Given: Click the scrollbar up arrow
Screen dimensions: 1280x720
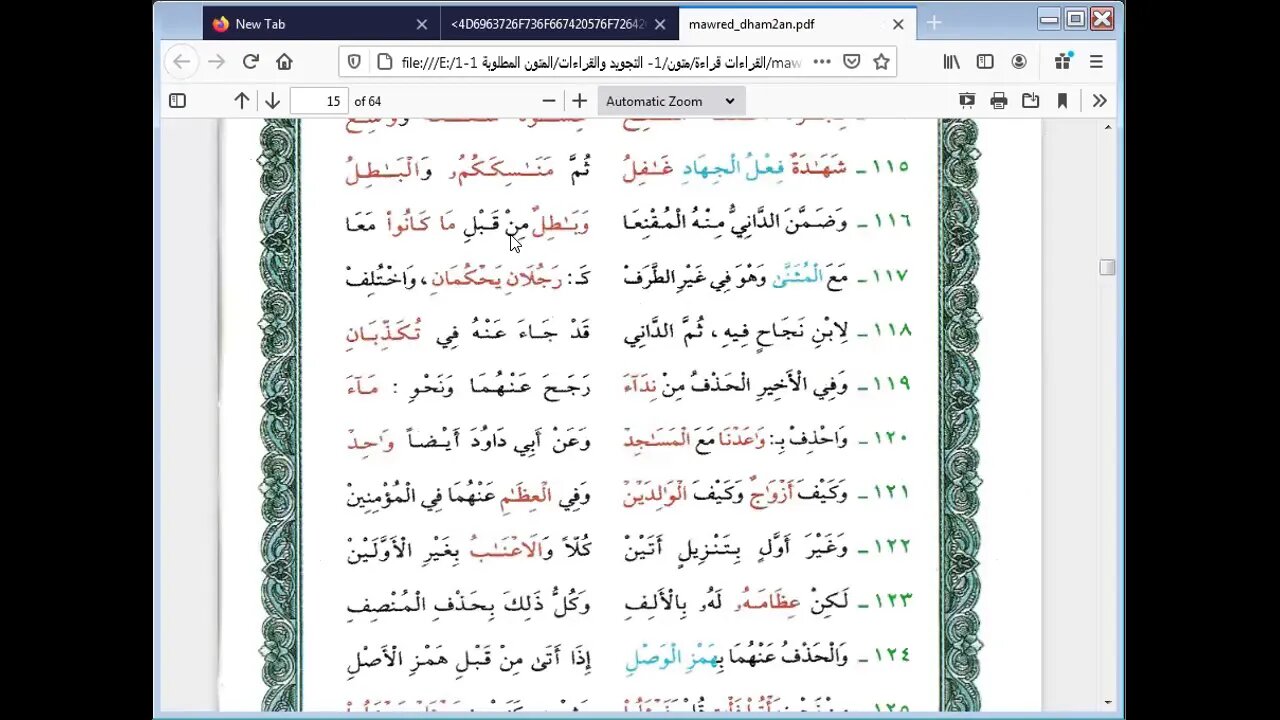Looking at the screenshot, I should pyautogui.click(x=1107, y=127).
